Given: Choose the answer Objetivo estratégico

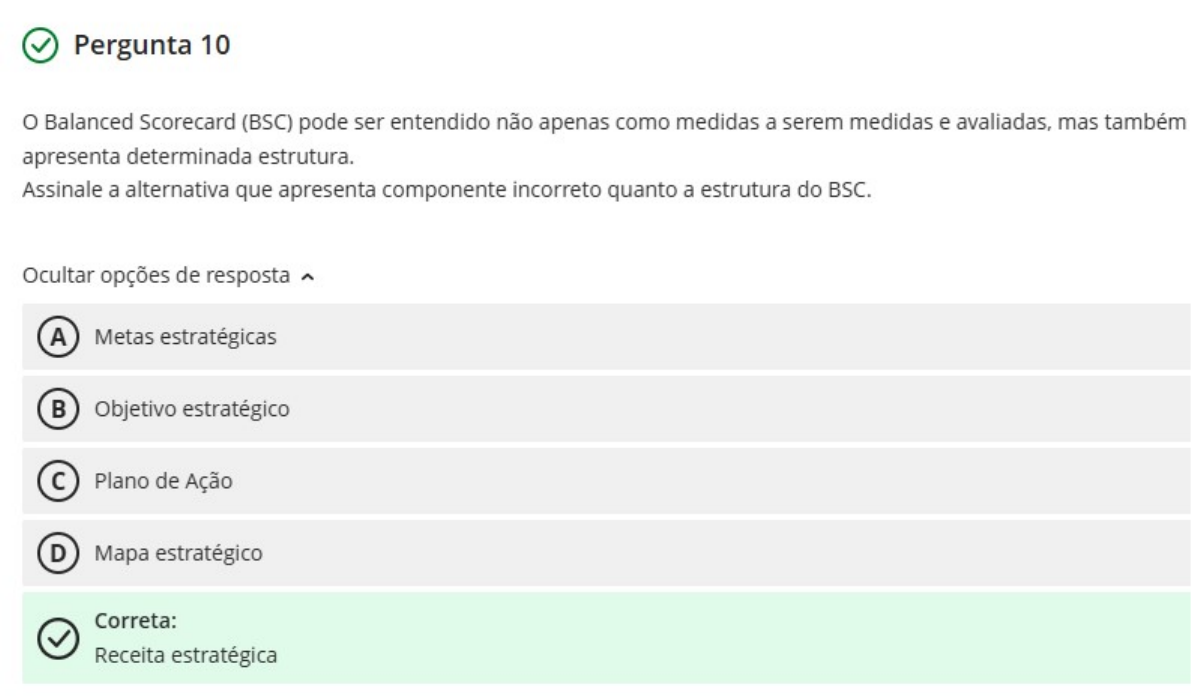Looking at the screenshot, I should coord(192,409).
